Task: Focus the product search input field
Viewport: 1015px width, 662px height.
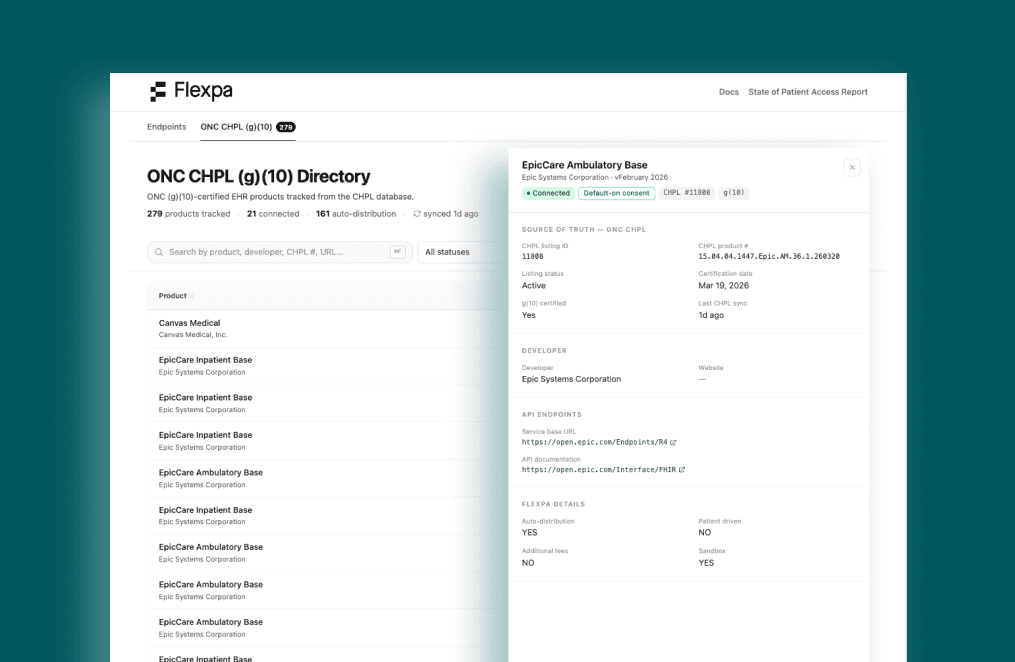Action: click(x=280, y=252)
